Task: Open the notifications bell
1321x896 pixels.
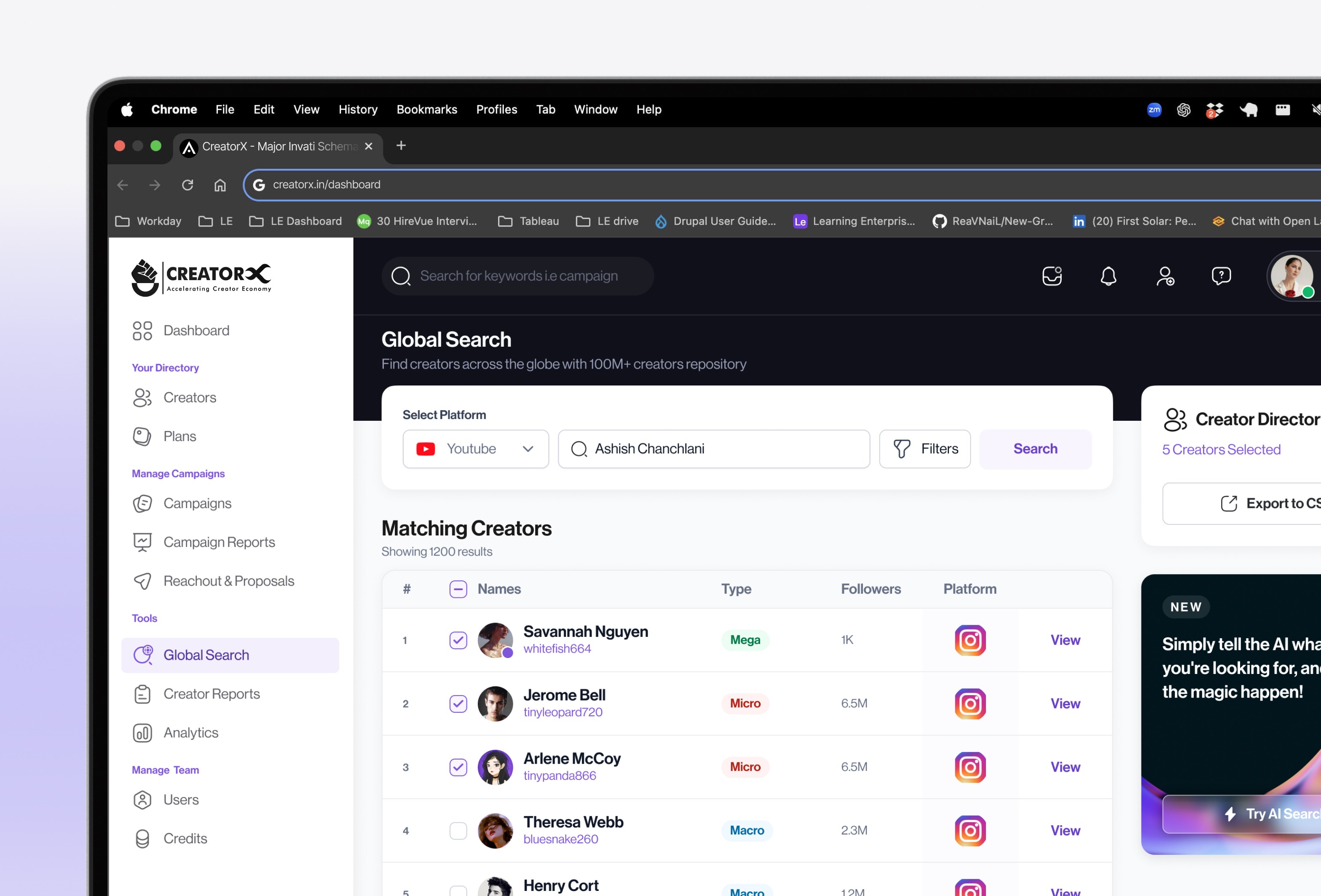Action: 1108,276
